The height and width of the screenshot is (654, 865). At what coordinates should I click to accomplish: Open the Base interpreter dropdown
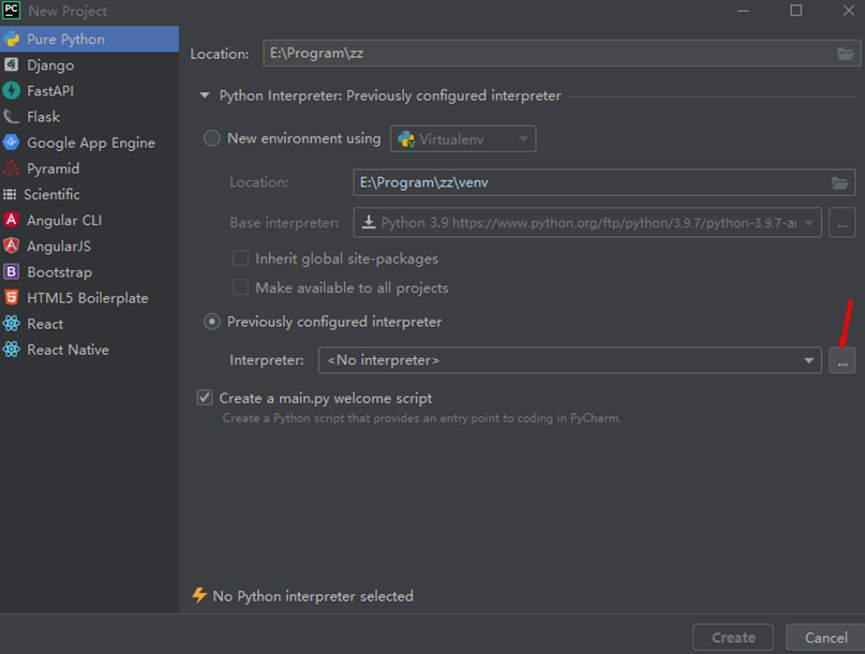coord(587,223)
